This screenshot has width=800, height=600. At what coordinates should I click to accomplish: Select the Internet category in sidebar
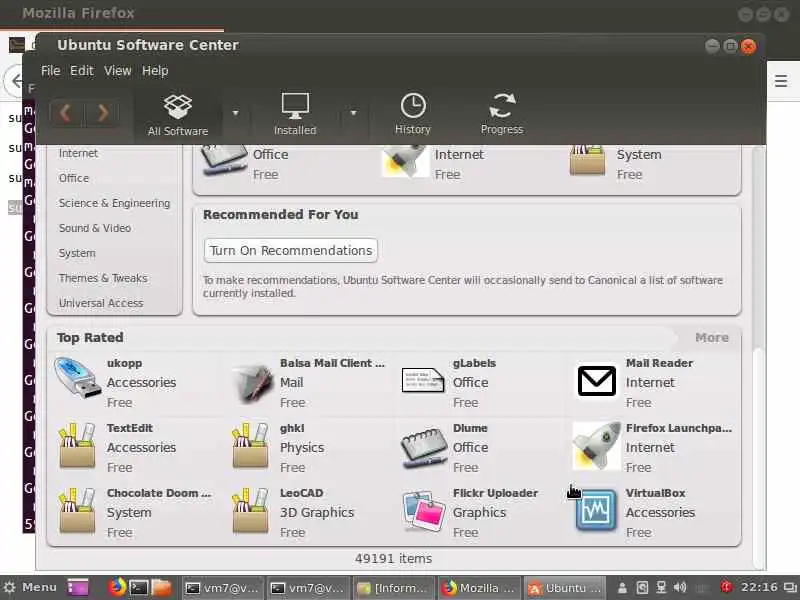pyautogui.click(x=78, y=153)
